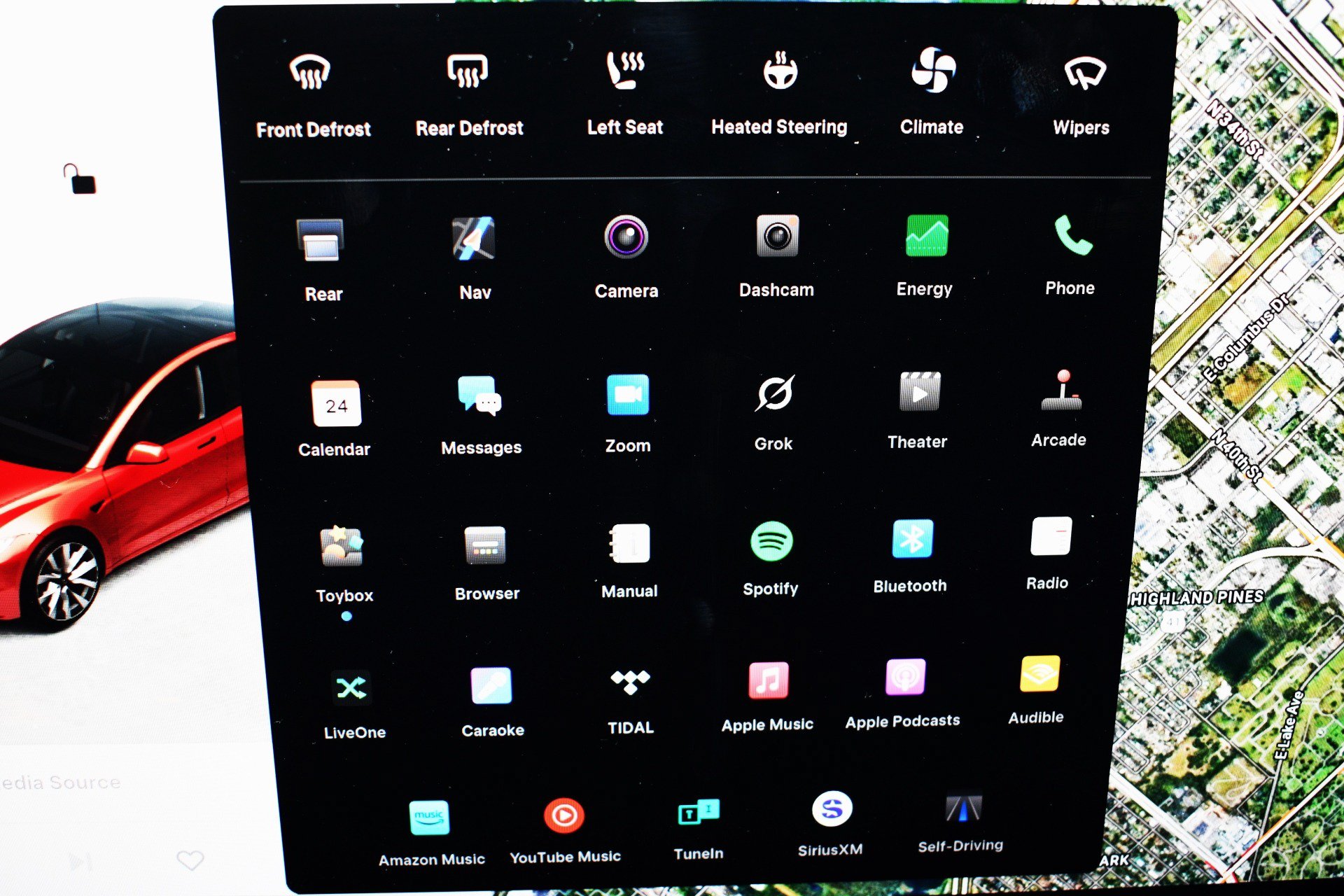Launch YouTube Music
The width and height of the screenshot is (1344, 896).
565,832
